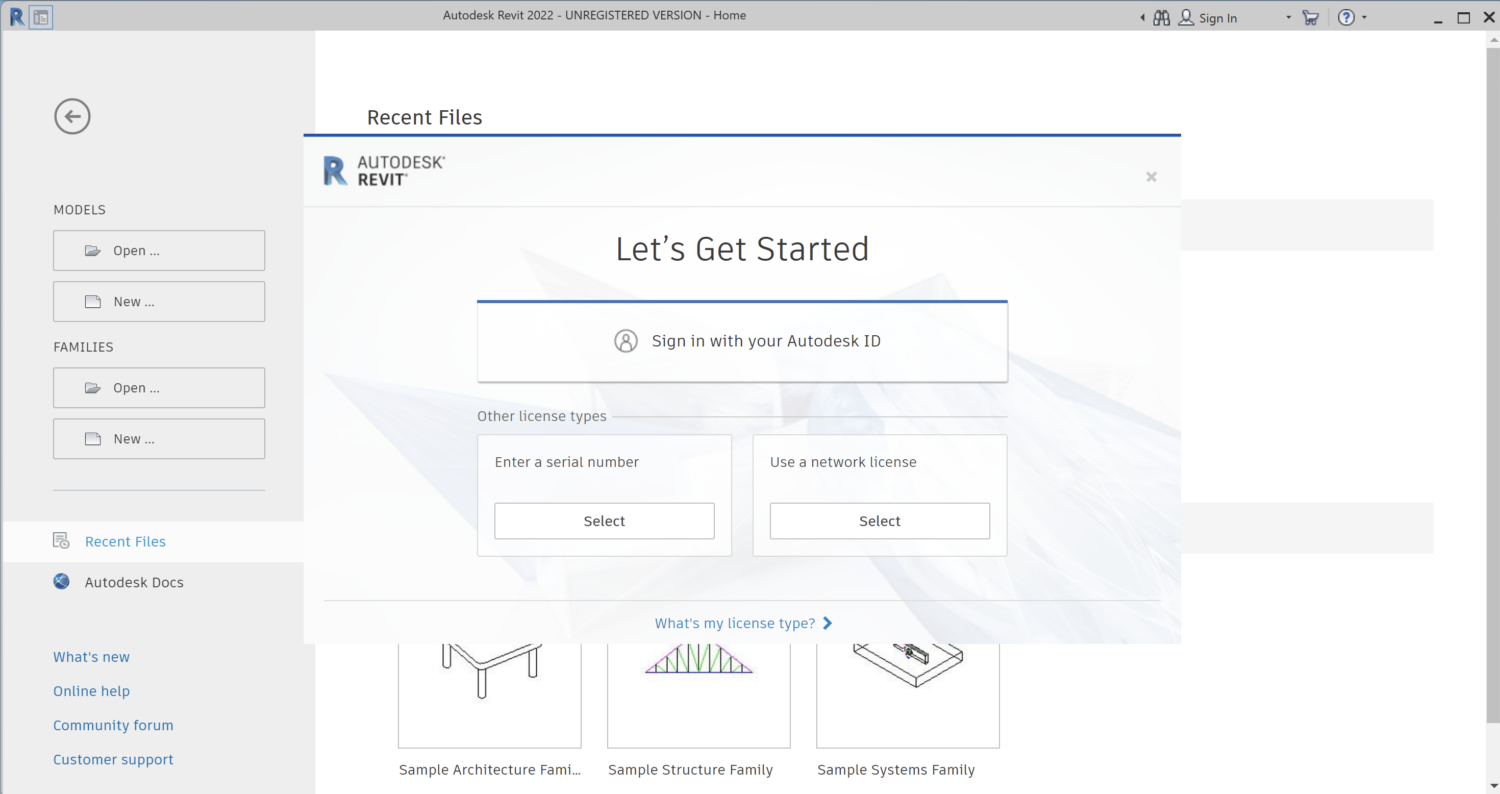Create a new family under Families
The width and height of the screenshot is (1500, 794).
(159, 439)
